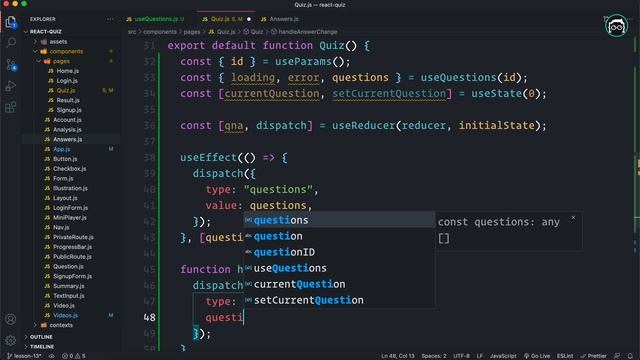Image resolution: width=640 pixels, height=360 pixels.
Task: Open Button.js in the file tree
Action: [x=65, y=159]
